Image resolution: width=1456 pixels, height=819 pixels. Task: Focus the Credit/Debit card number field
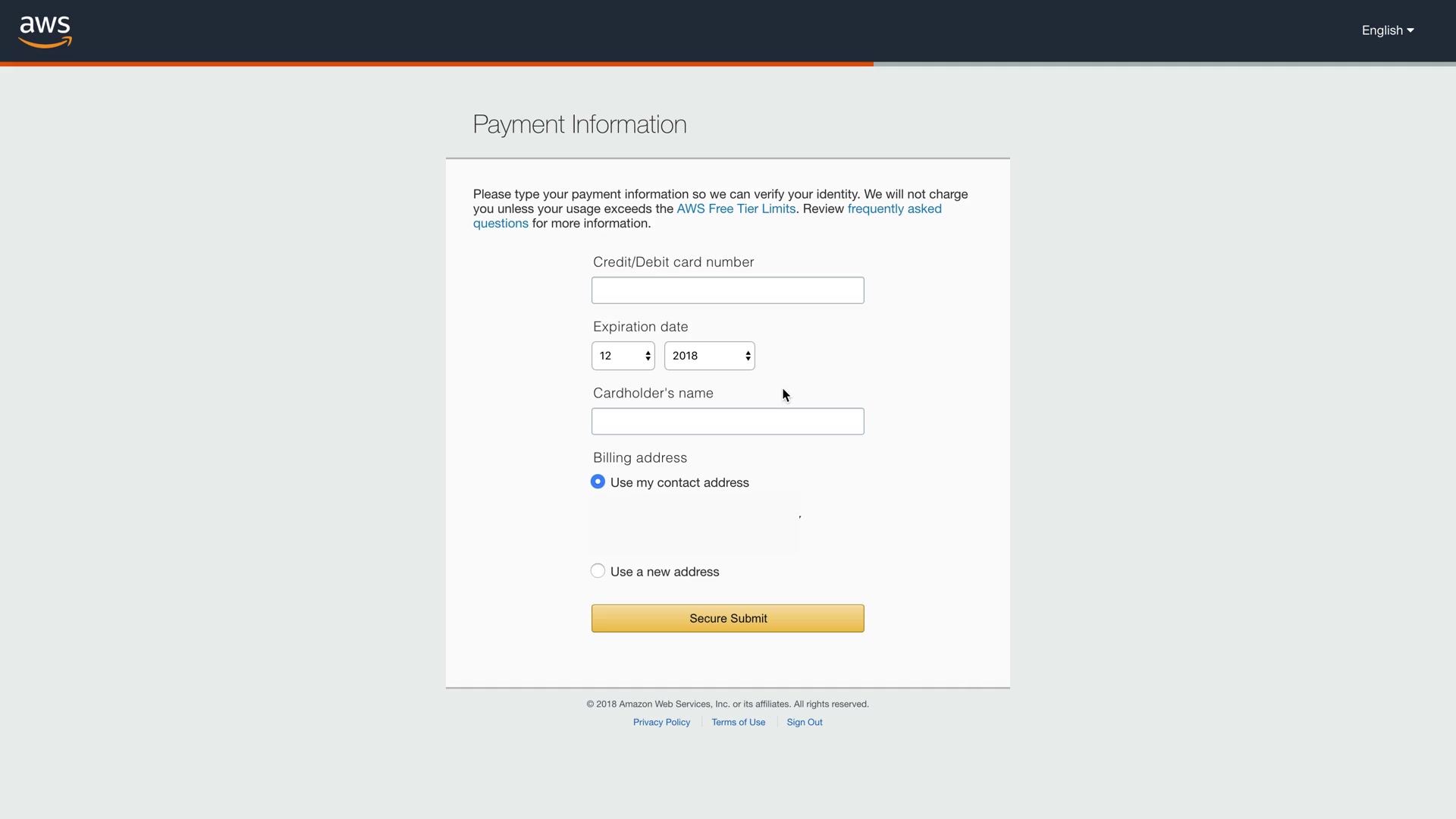727,290
